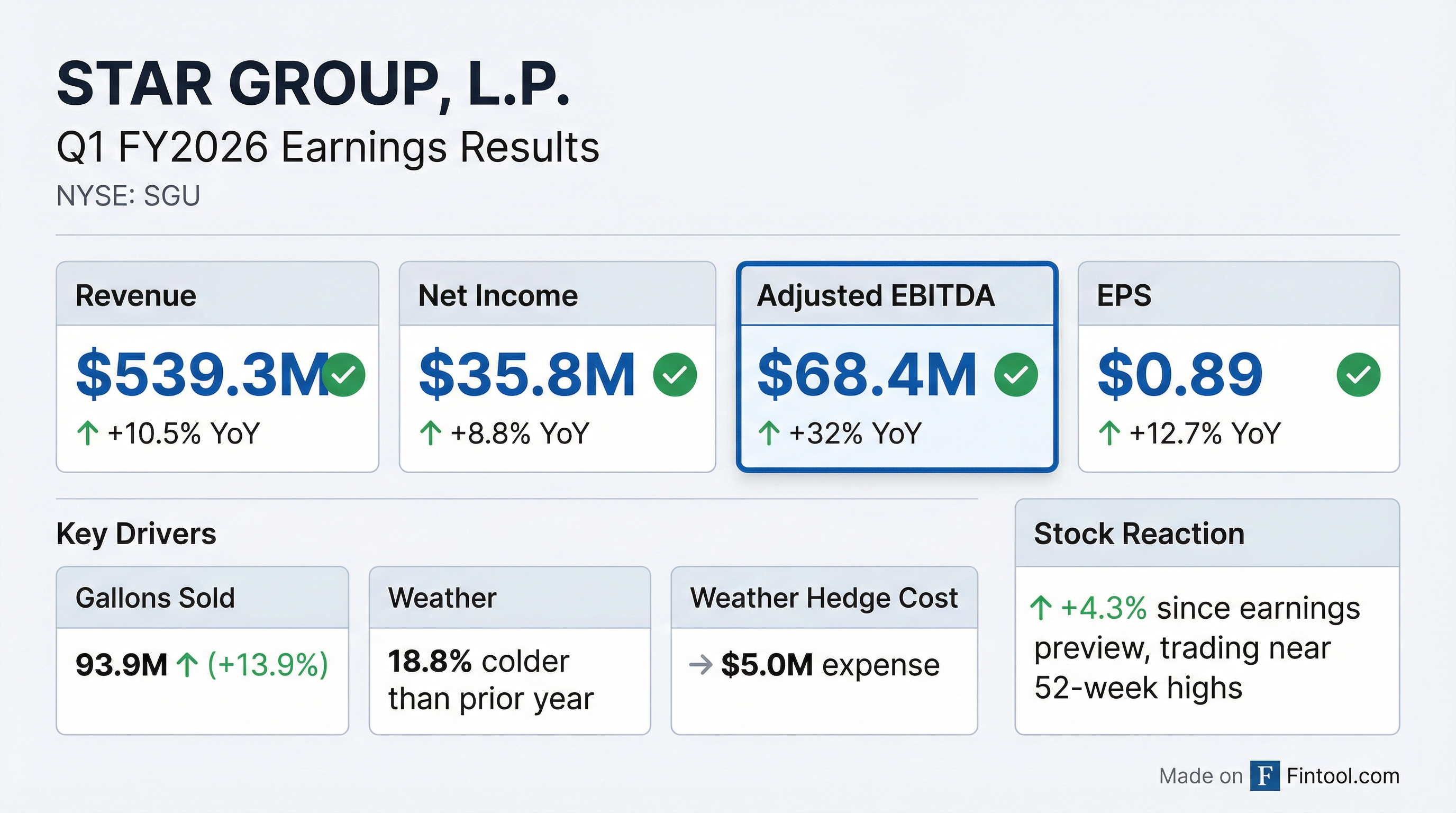Click the up arrow next to +4.3%

(1041, 609)
